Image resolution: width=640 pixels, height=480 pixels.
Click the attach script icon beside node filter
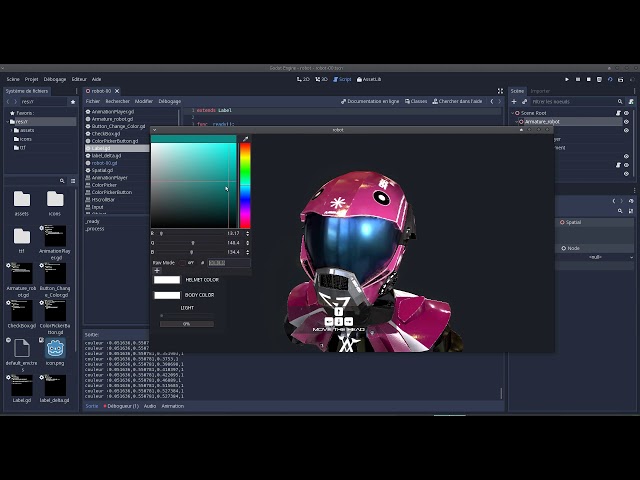[631, 102]
